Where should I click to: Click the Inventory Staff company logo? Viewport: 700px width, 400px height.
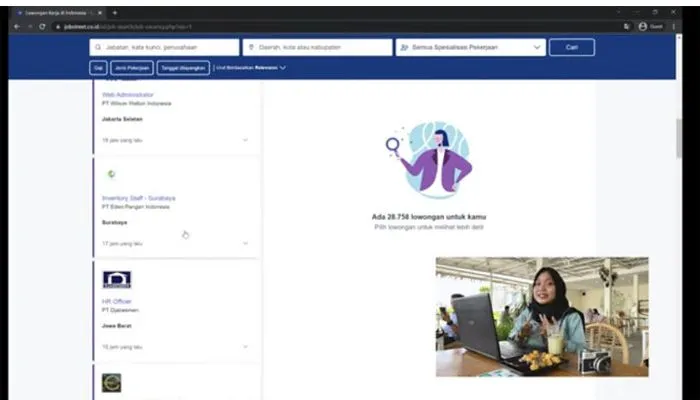[x=112, y=174]
